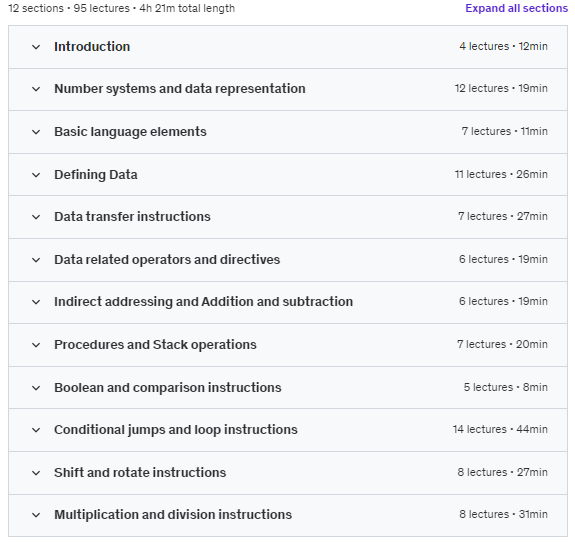Click the '4 lectures • 12min' label
575x544 pixels.
pos(503,47)
